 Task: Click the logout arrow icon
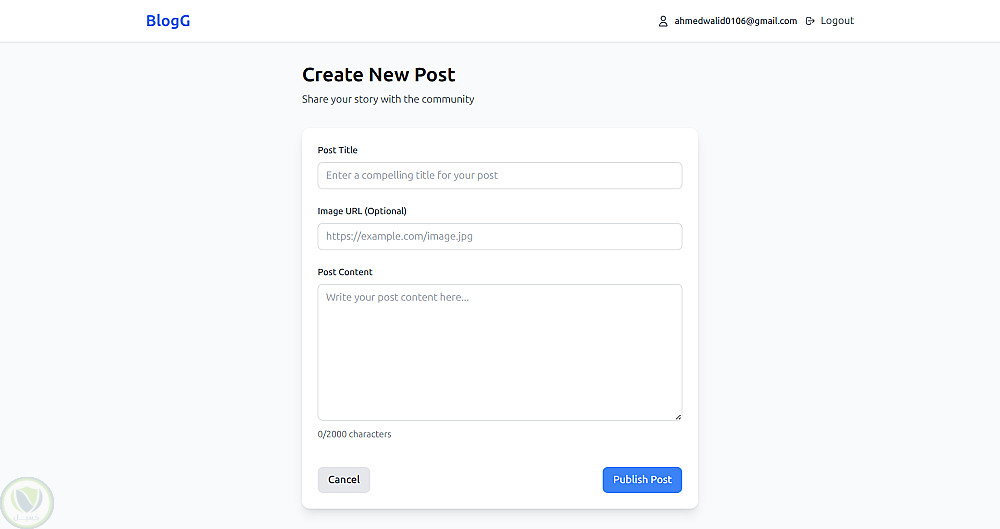(x=810, y=21)
